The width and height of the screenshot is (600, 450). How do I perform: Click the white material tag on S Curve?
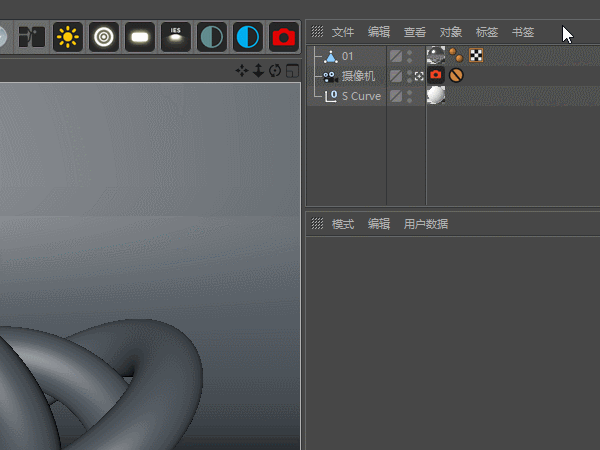436,95
